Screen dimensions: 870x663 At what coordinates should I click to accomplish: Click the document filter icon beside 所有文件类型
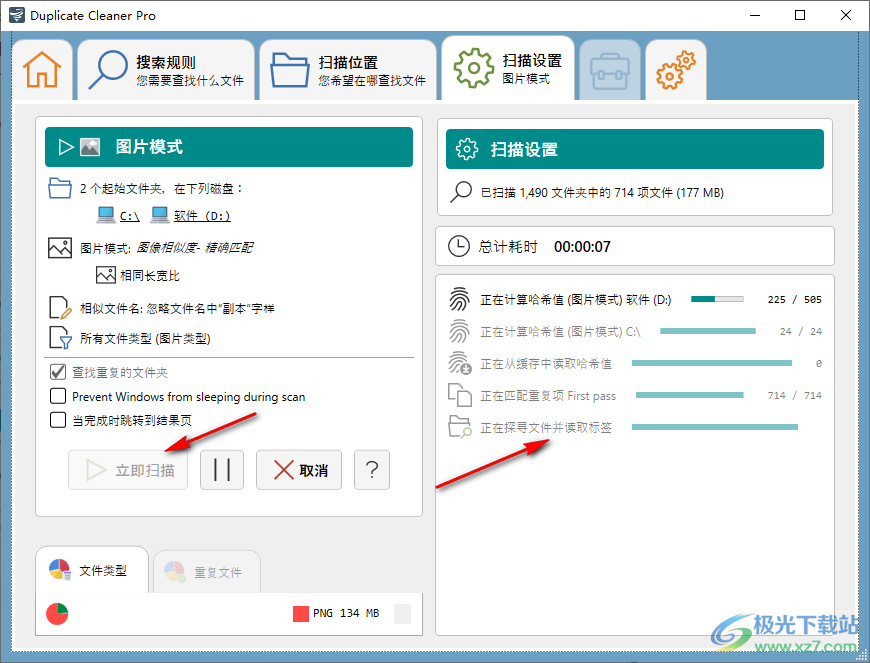(x=60, y=338)
